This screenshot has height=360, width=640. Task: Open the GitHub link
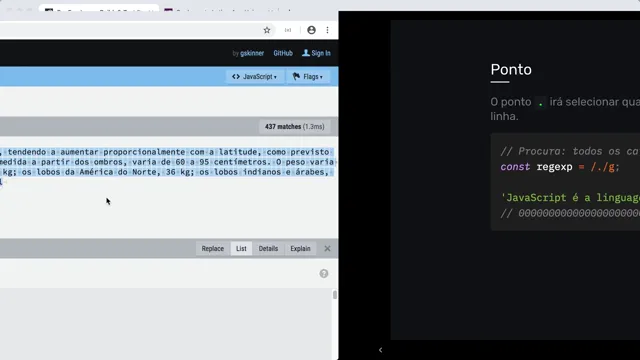[x=283, y=53]
